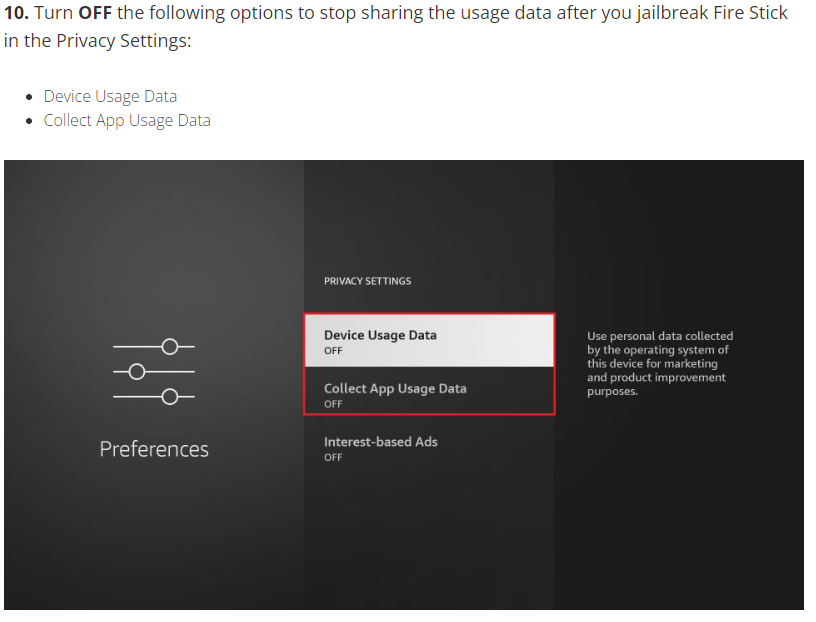Click the personal data description text
This screenshot has width=816, height=622.
[x=659, y=364]
